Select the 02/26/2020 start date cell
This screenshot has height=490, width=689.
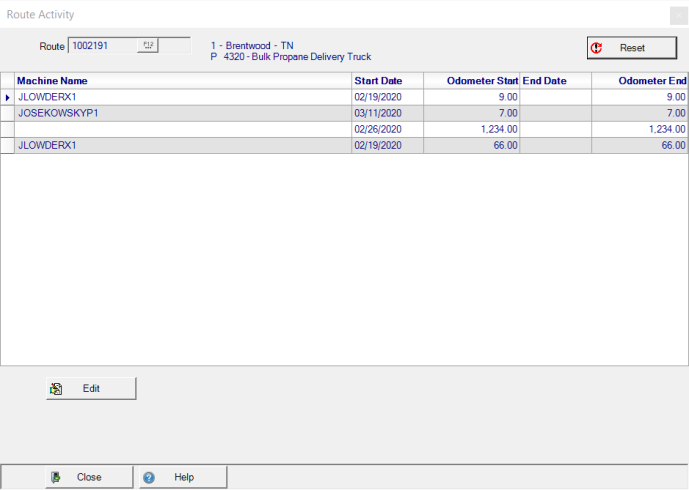[387, 129]
